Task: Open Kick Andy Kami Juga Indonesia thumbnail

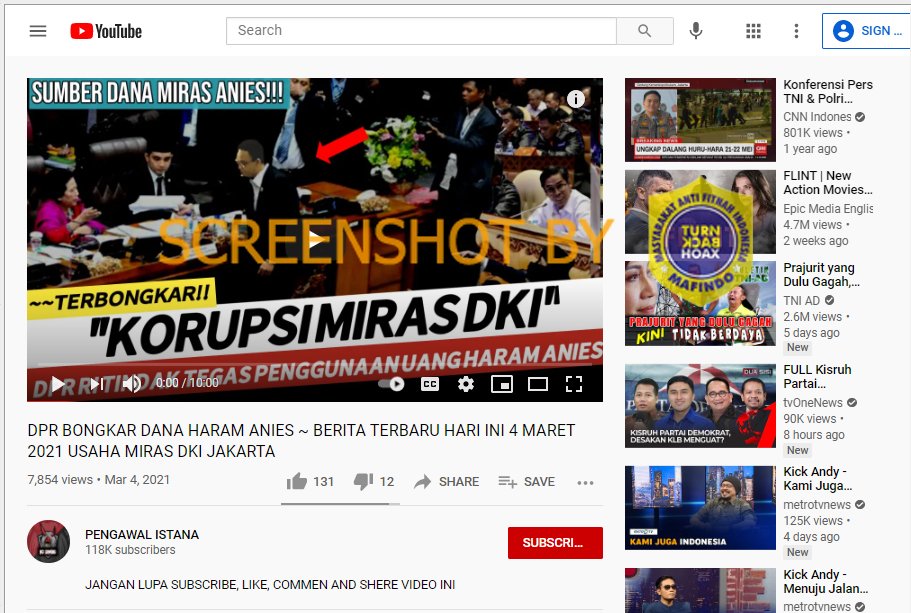Action: pos(700,508)
